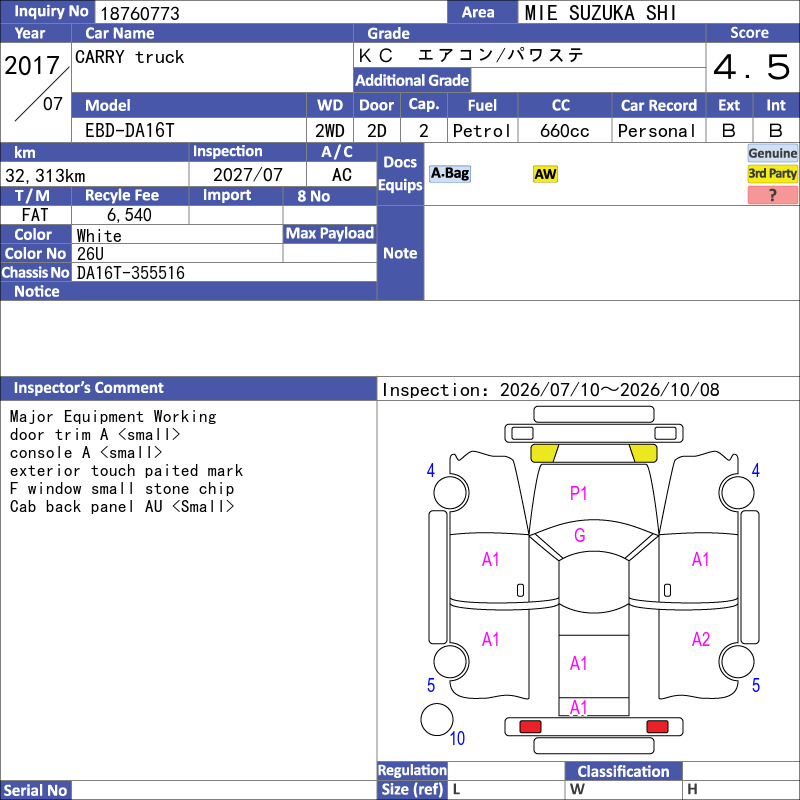Select the yellow 3rd Party legend tag
Viewport: 800px width, 800px height.
click(x=772, y=173)
